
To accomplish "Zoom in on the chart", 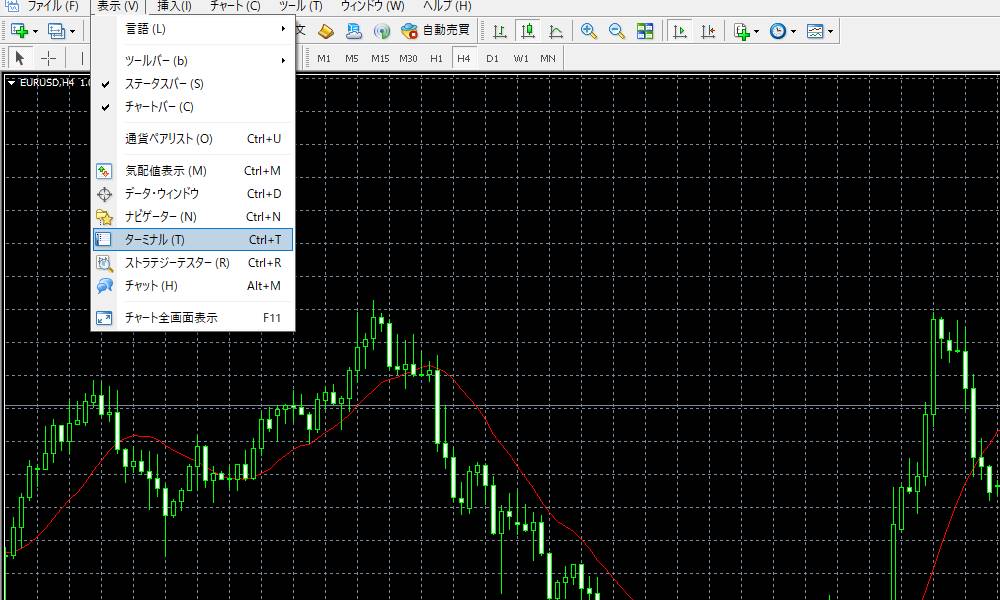I will [589, 31].
